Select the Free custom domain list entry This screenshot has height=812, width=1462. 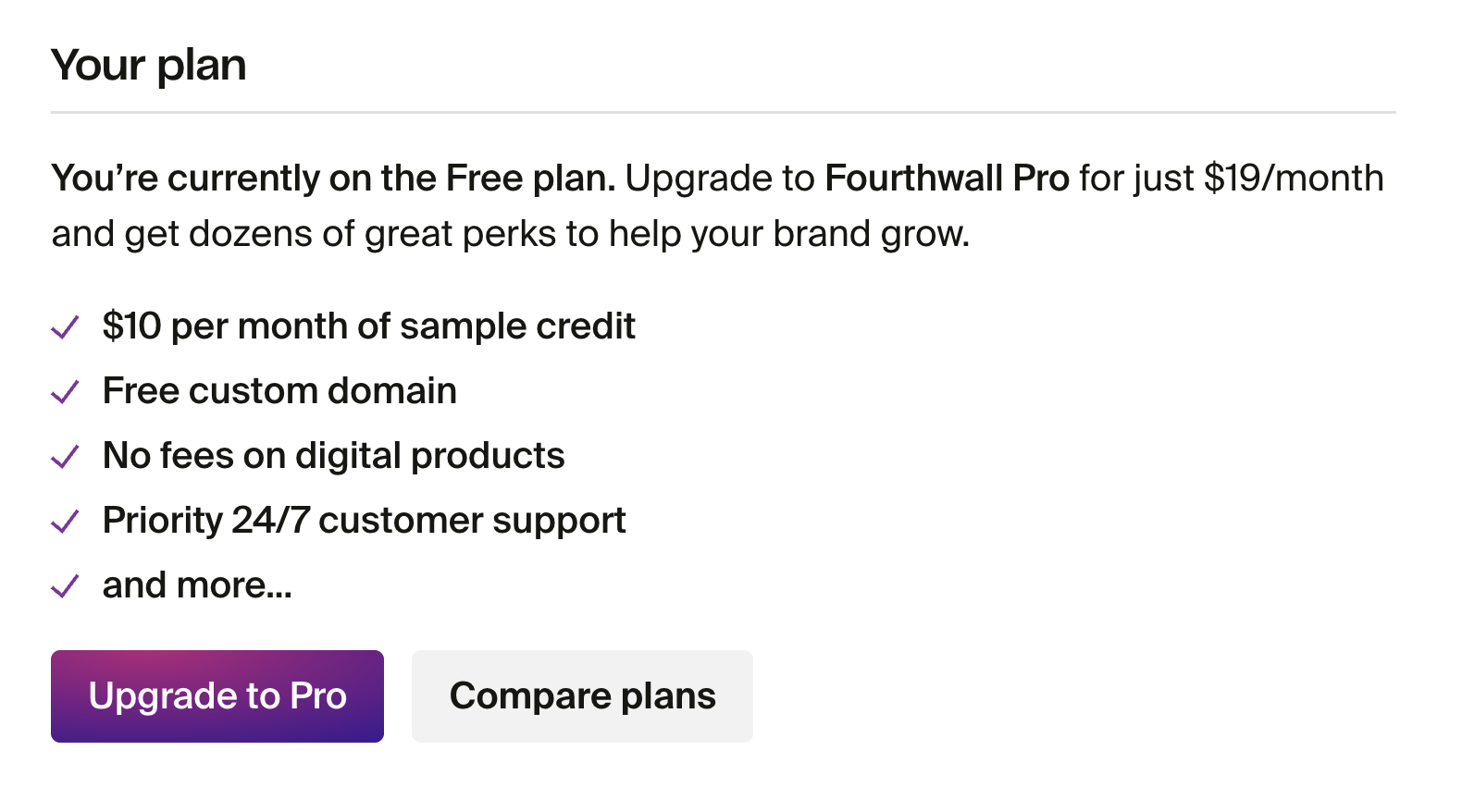point(279,390)
